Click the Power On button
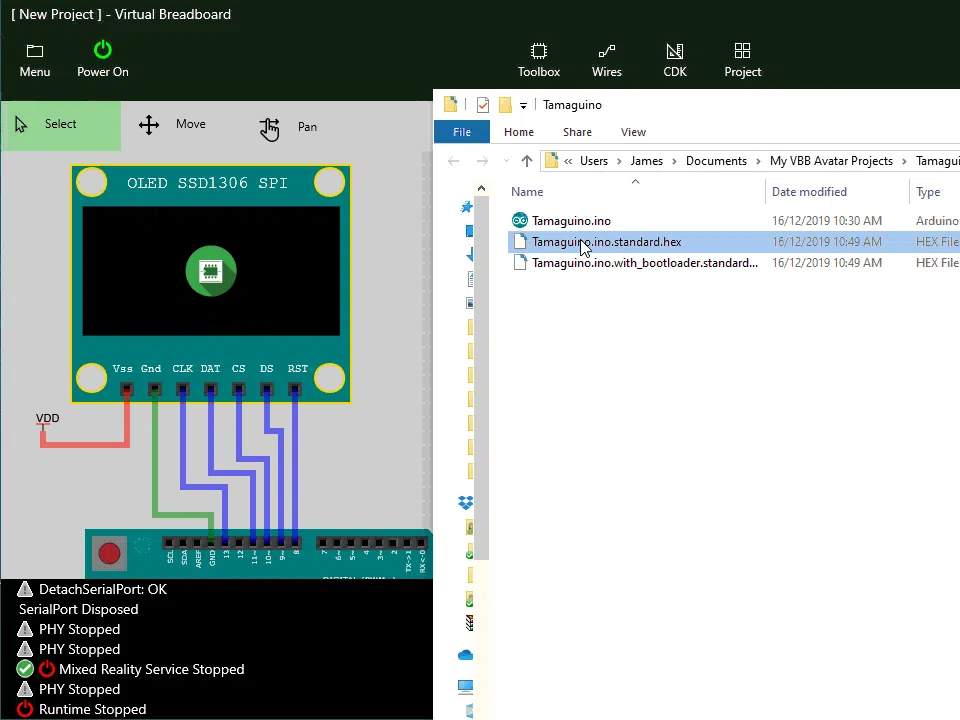The width and height of the screenshot is (960, 720). [103, 60]
